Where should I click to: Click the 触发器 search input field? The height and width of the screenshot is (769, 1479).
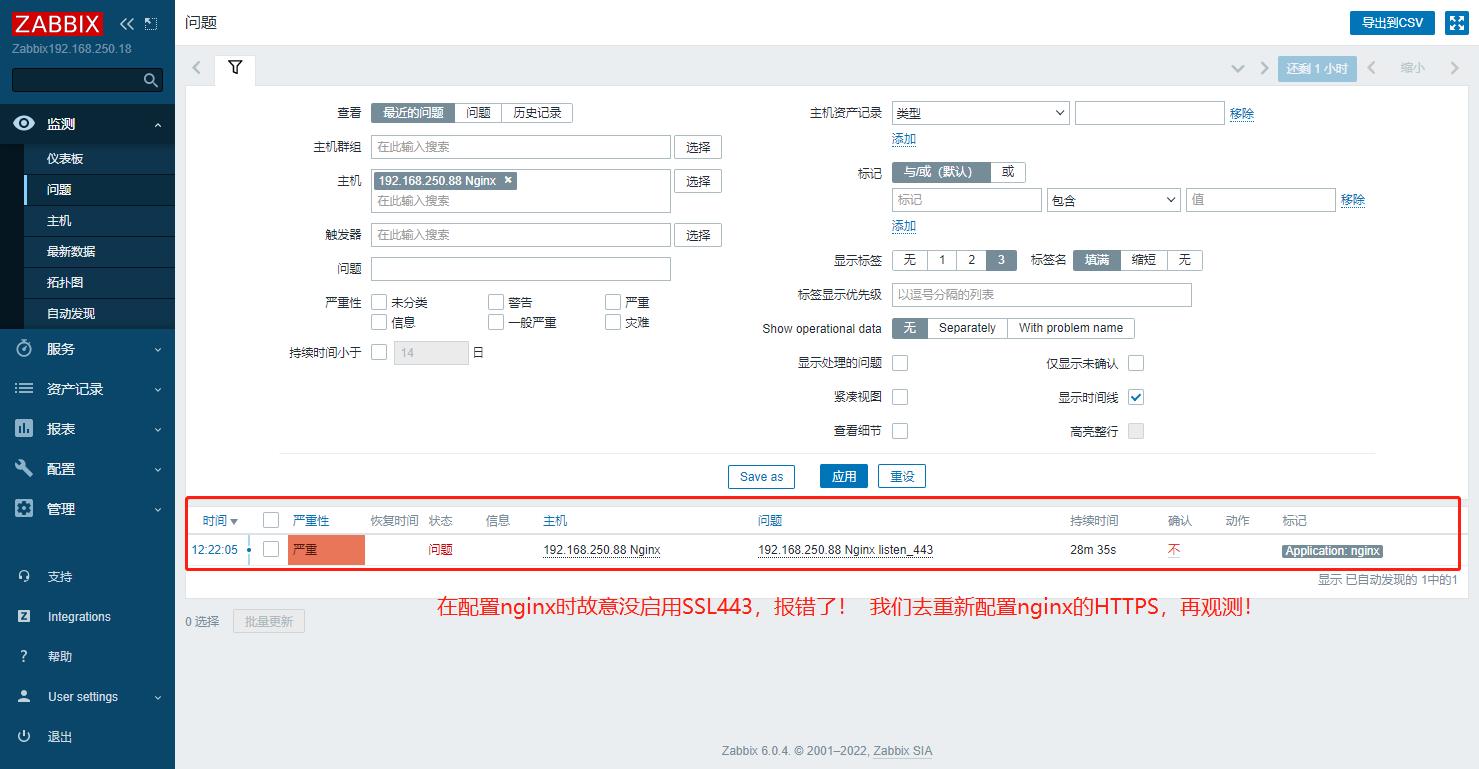521,234
